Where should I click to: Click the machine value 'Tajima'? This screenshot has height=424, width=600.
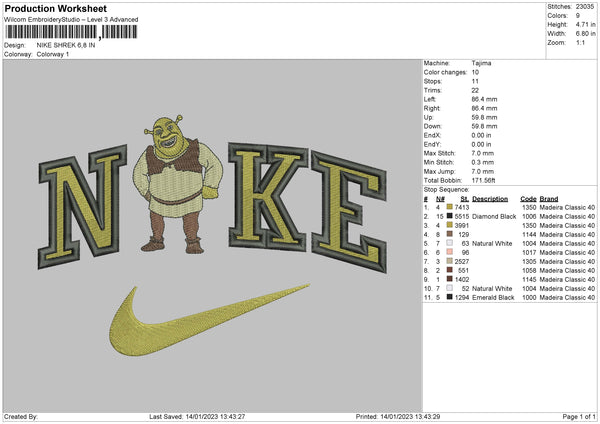pyautogui.click(x=481, y=63)
